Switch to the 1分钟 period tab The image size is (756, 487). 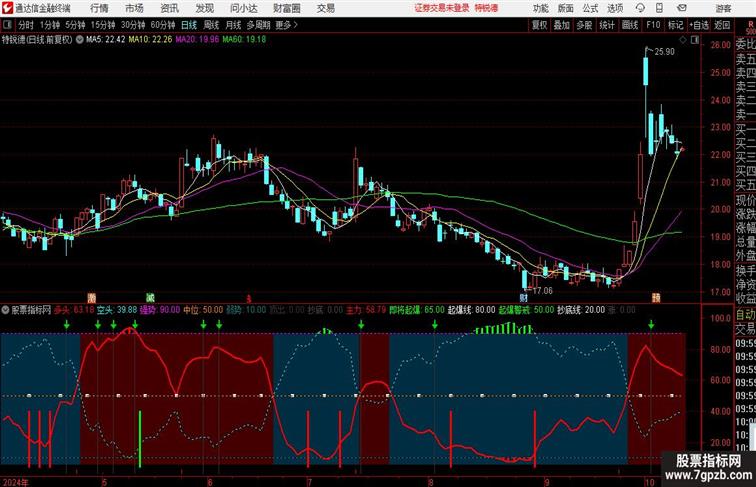[49, 25]
